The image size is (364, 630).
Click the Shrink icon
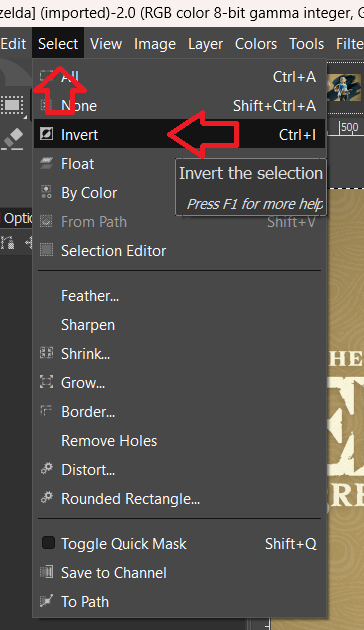coord(47,353)
